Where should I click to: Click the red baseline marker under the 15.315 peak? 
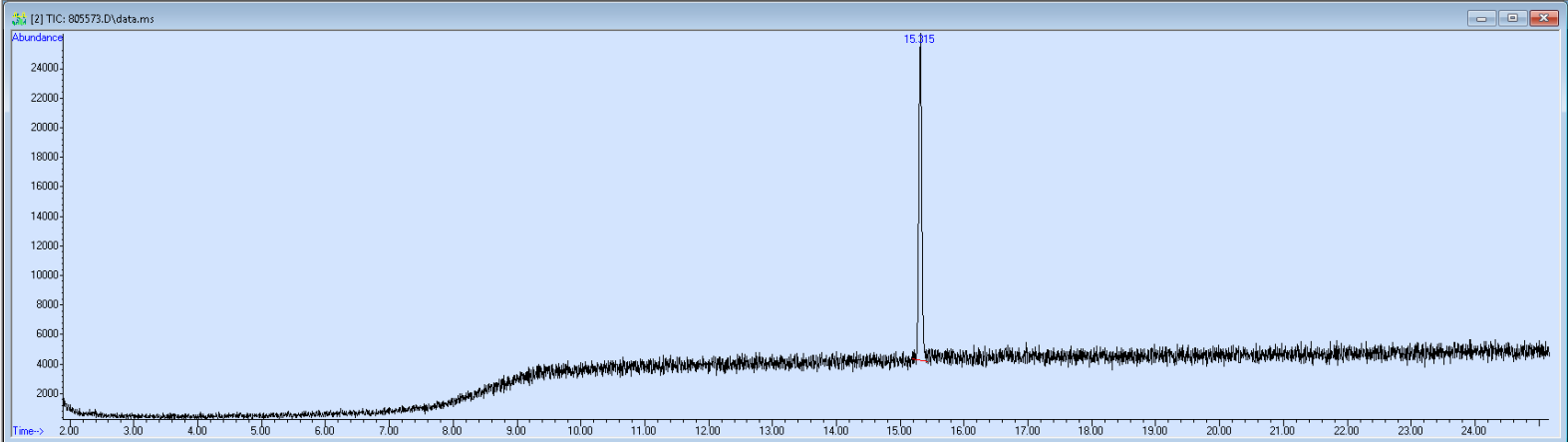(921, 360)
